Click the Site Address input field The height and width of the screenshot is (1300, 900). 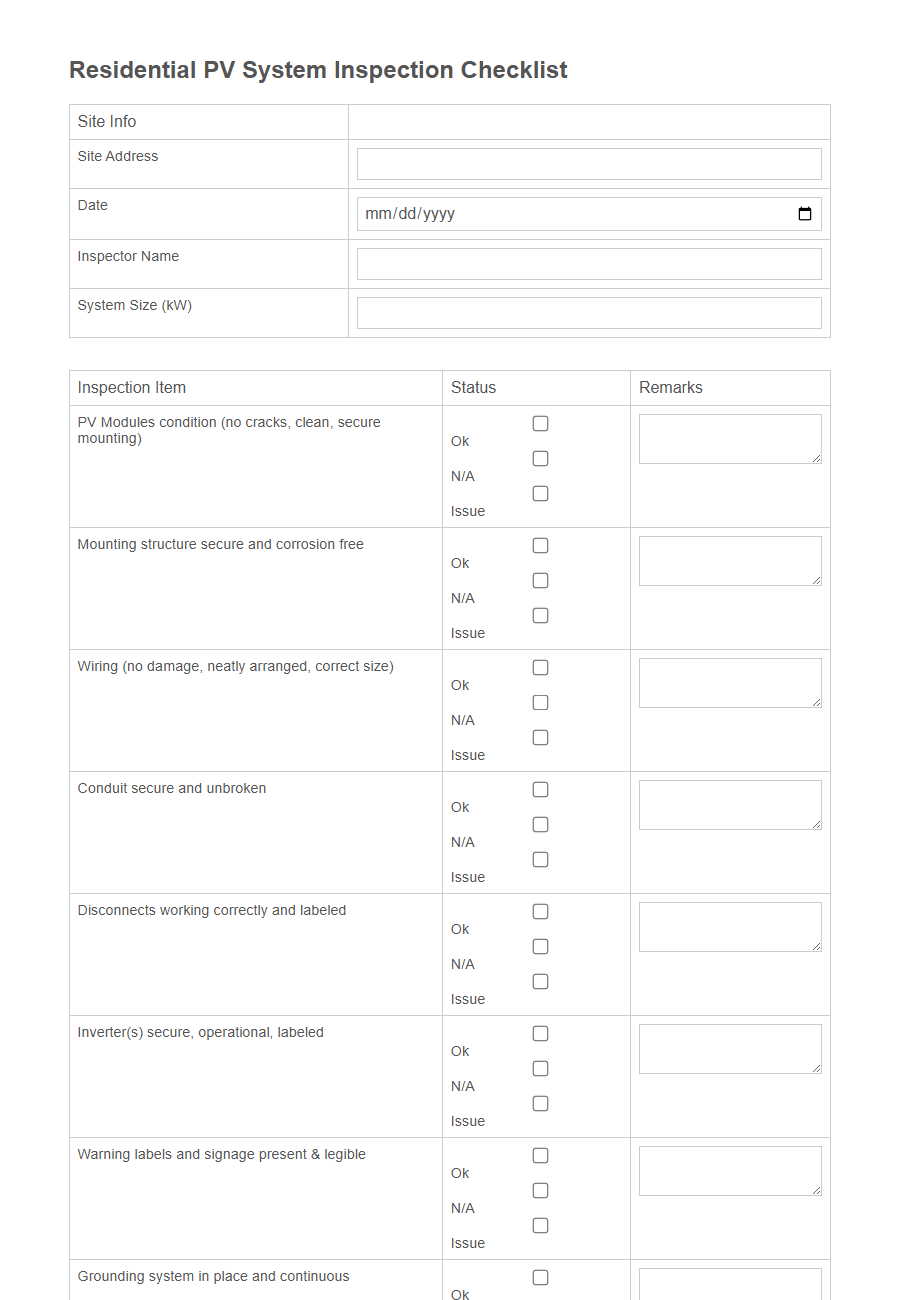tap(589, 163)
